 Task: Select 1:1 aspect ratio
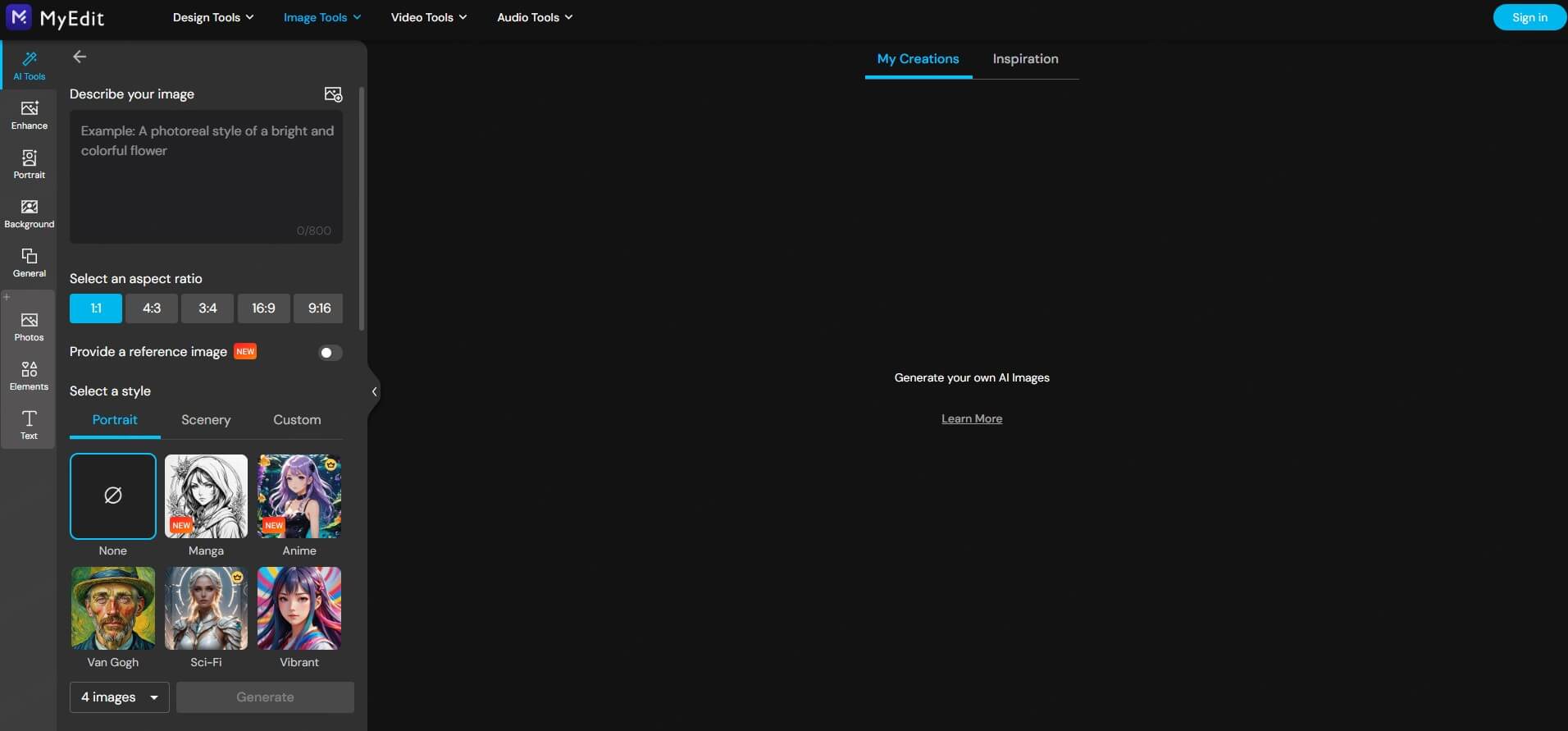coord(96,308)
